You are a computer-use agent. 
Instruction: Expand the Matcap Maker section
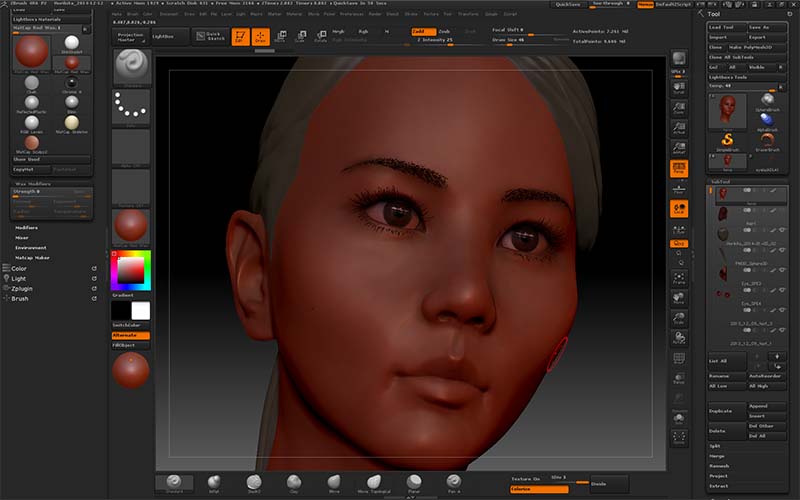pos(32,258)
